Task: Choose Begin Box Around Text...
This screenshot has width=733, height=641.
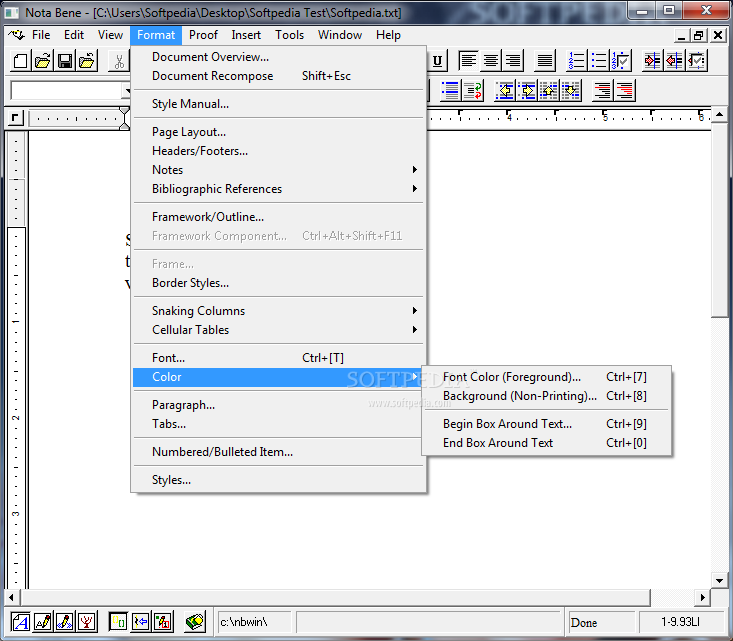Action: click(546, 424)
